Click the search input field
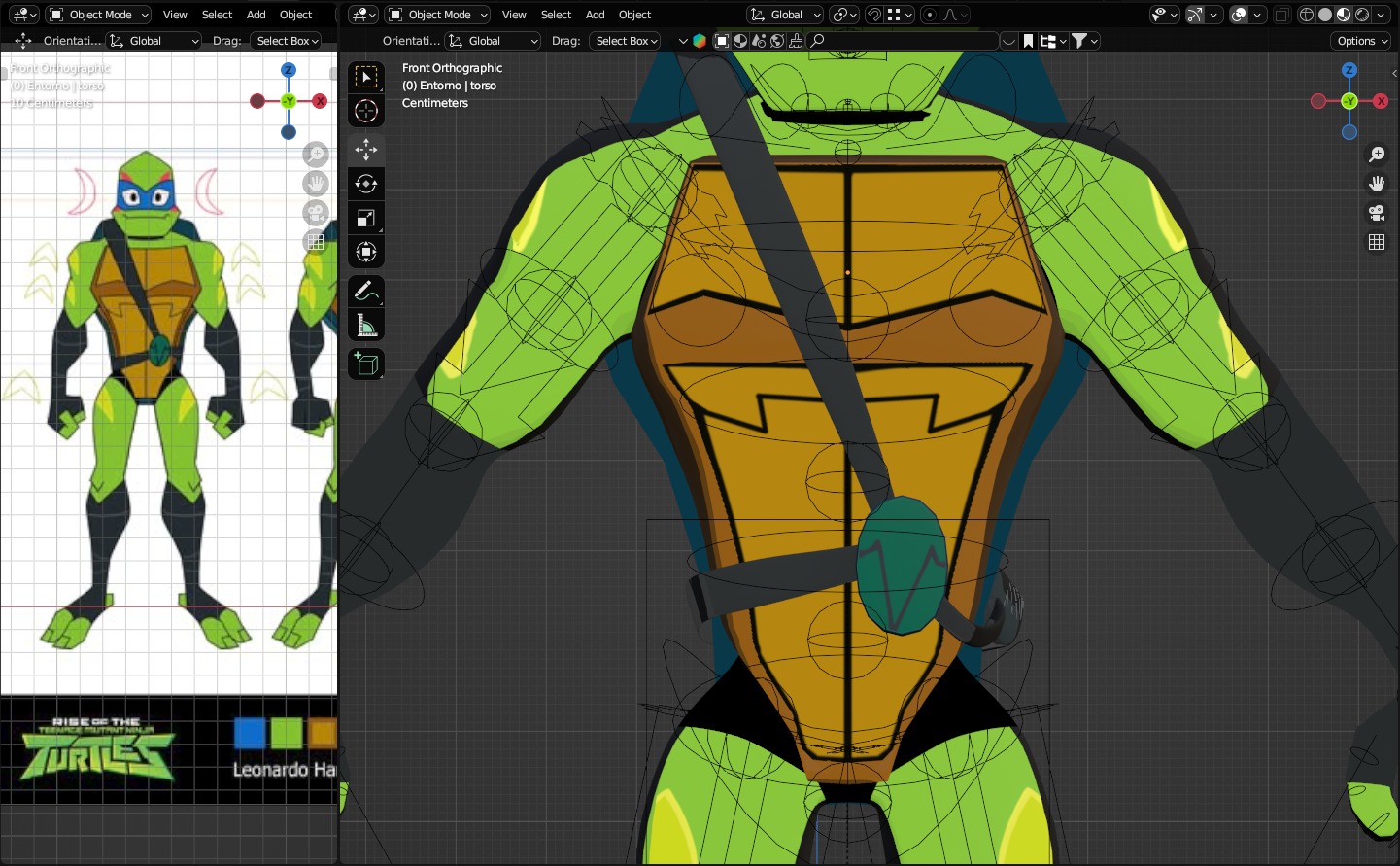The height and width of the screenshot is (866, 1400). pos(904,41)
